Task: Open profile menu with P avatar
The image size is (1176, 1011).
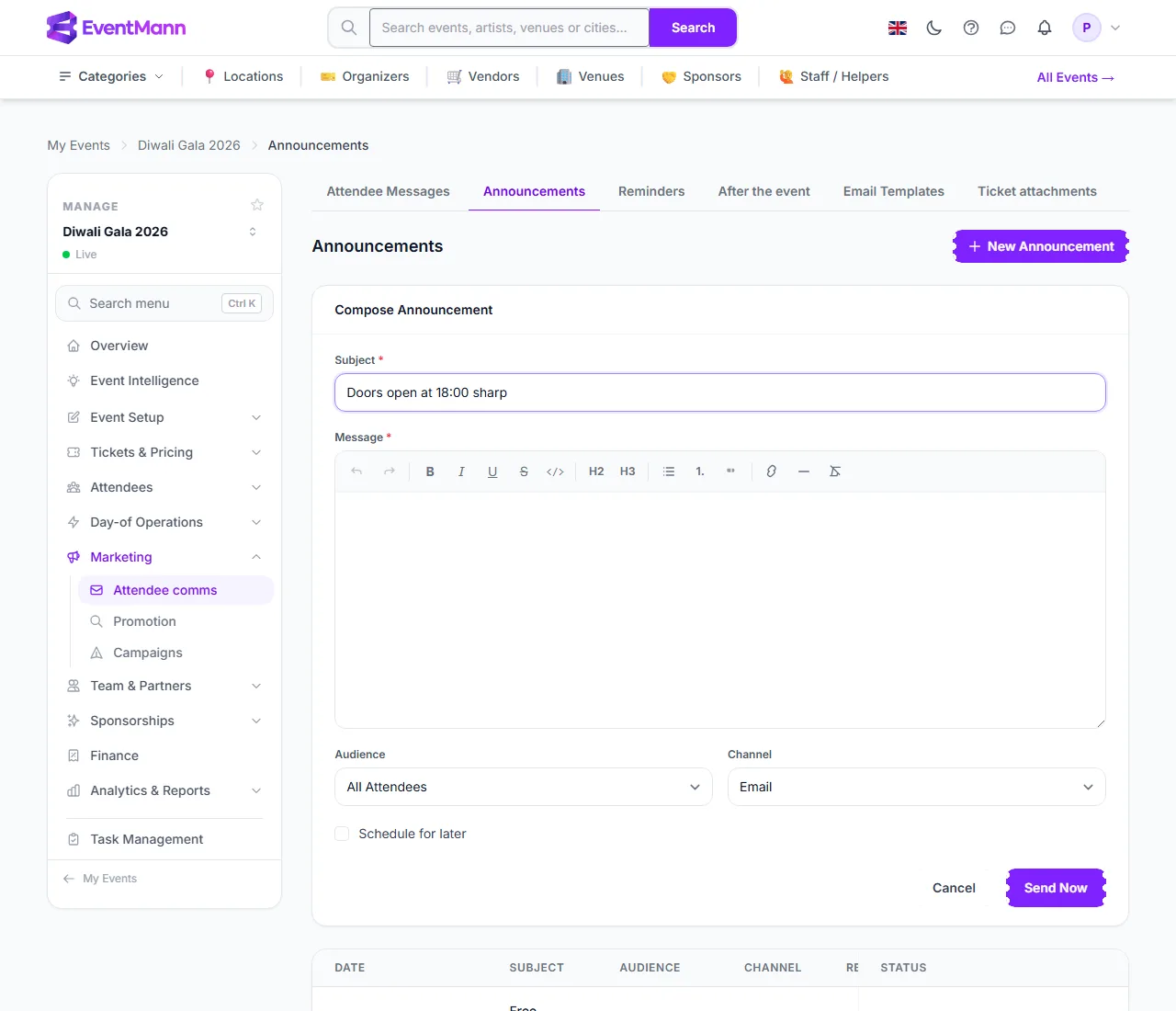Action: pyautogui.click(x=1097, y=28)
